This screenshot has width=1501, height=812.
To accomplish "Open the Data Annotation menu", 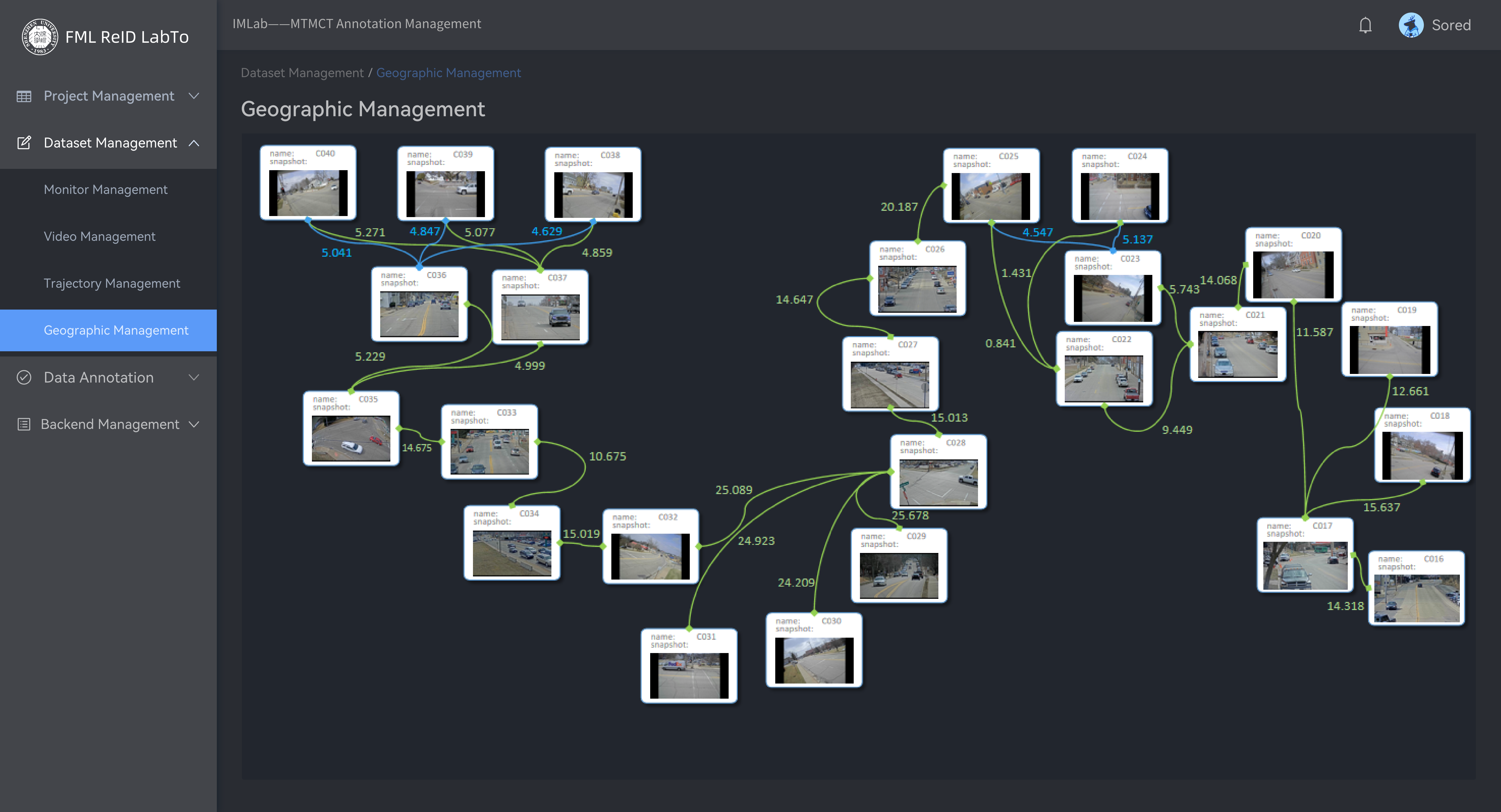I will coord(108,377).
